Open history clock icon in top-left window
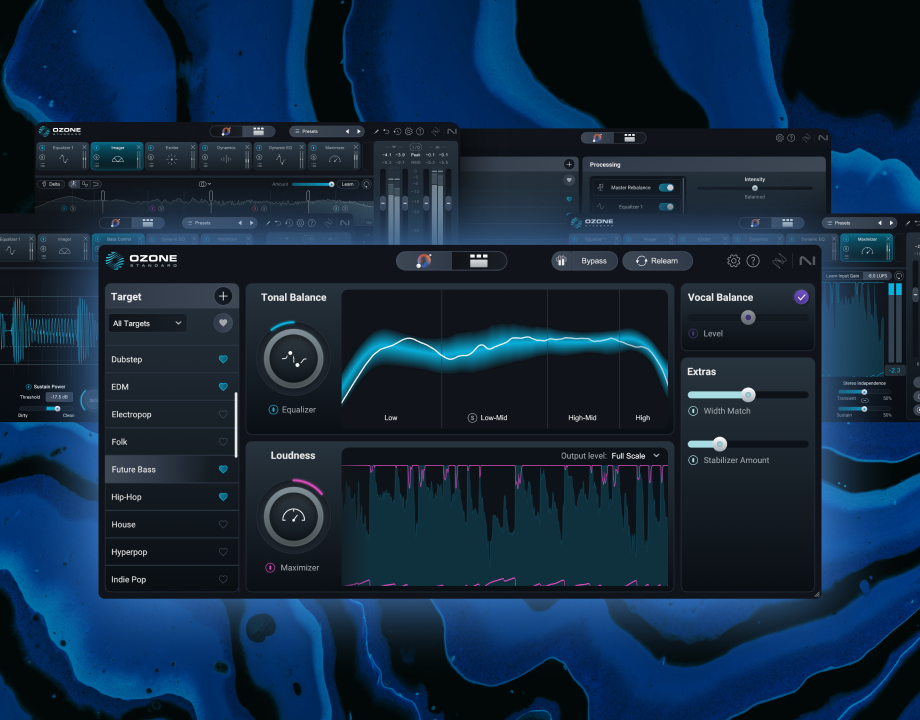This screenshot has width=920, height=720. [397, 131]
